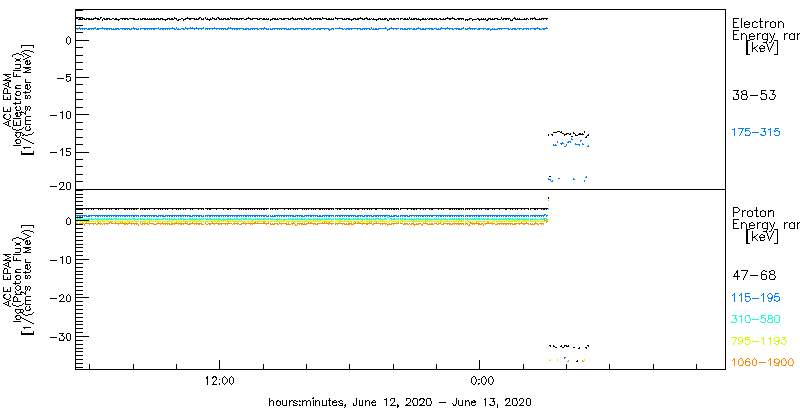The height and width of the screenshot is (410, 800).
Task: Click the ACE EPAM Electron Flux axis title
Action: [19, 98]
